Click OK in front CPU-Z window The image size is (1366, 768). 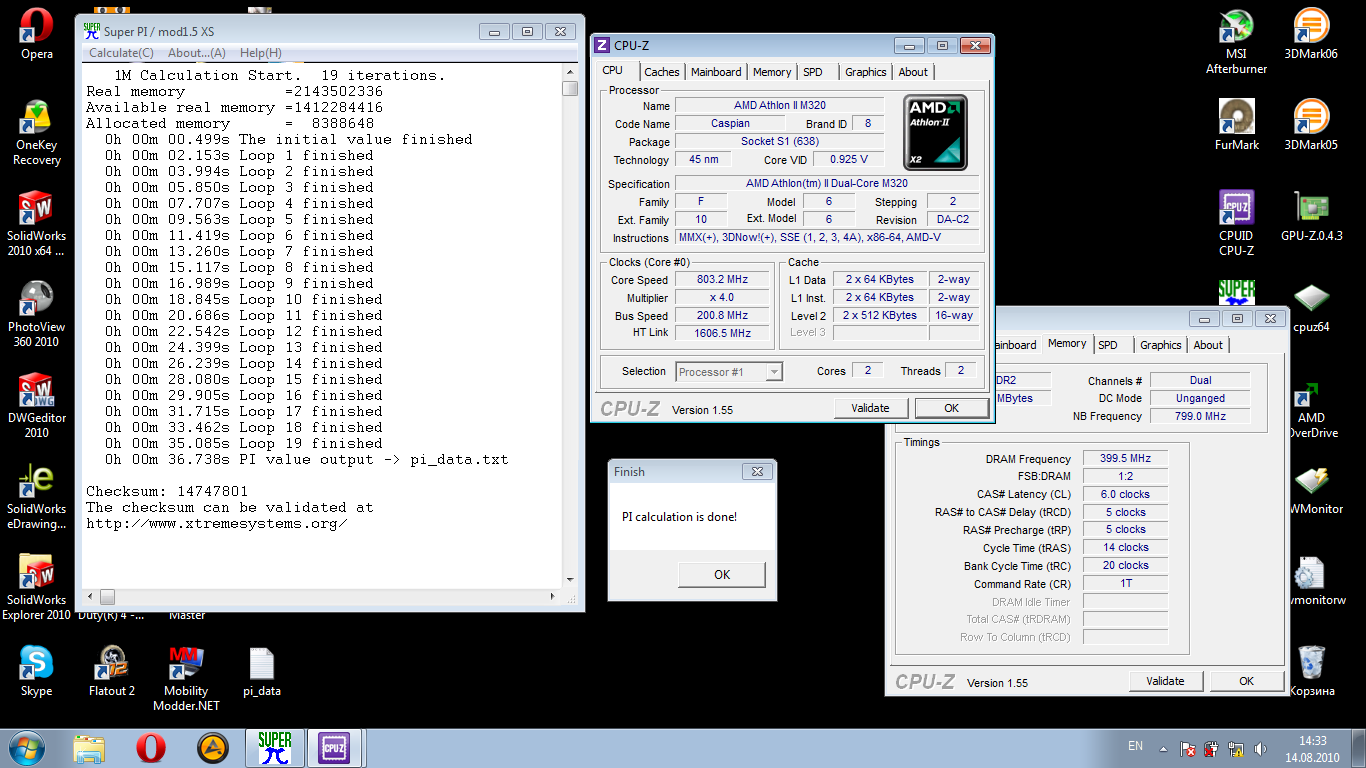pyautogui.click(x=951, y=408)
